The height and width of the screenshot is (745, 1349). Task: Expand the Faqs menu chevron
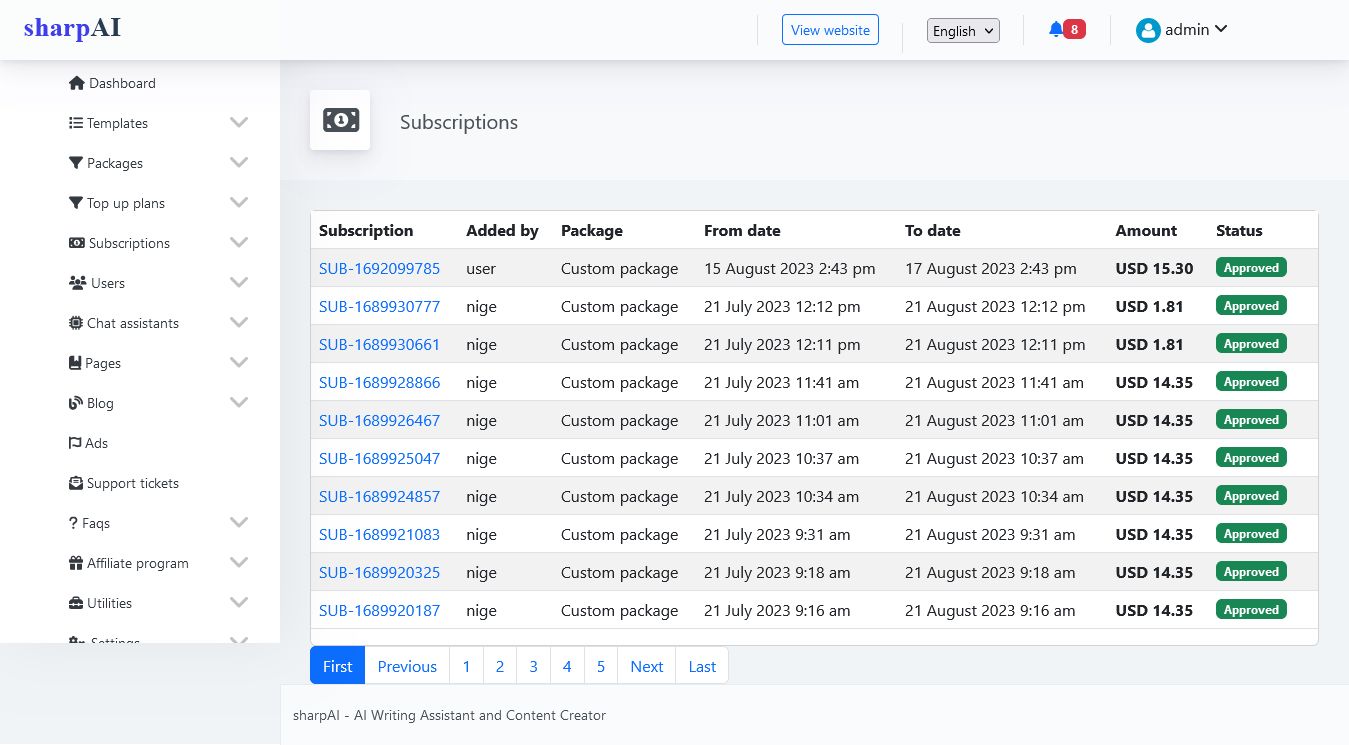(239, 522)
